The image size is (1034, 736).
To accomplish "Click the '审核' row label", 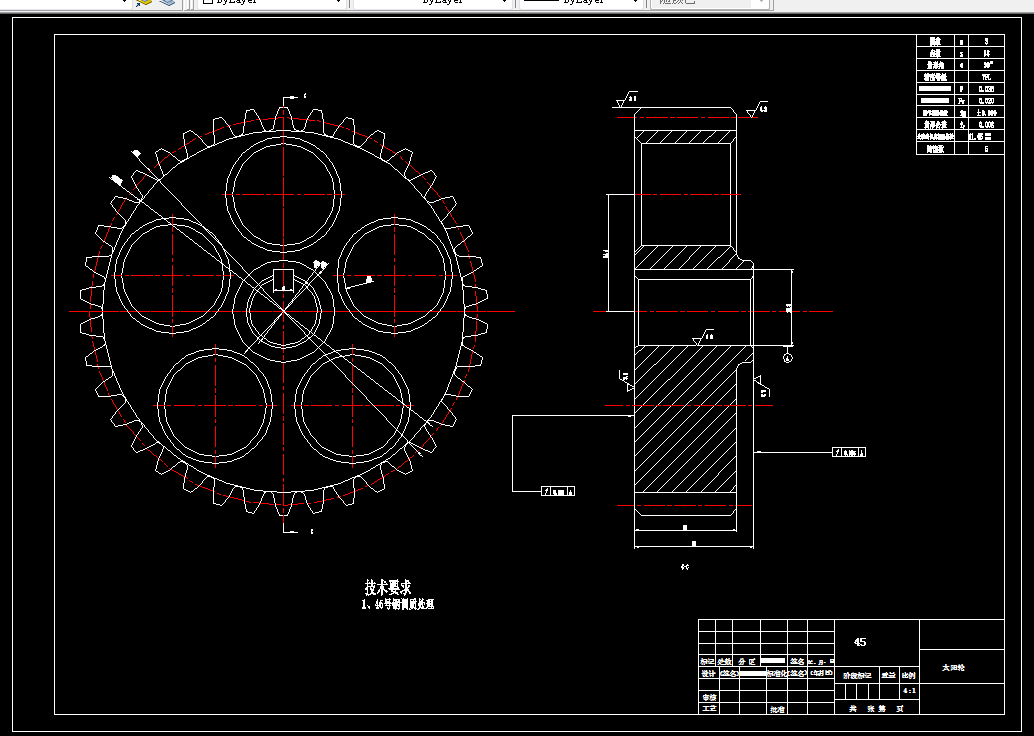I will pos(709,697).
